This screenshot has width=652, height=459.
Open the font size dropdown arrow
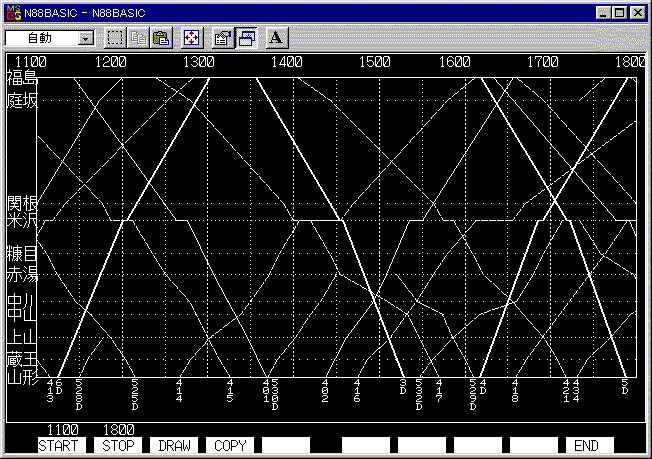click(85, 38)
